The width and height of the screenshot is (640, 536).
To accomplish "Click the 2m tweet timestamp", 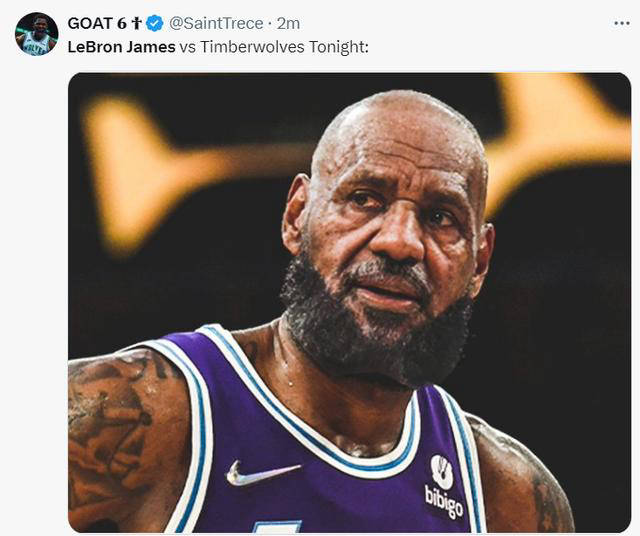I will pos(288,23).
